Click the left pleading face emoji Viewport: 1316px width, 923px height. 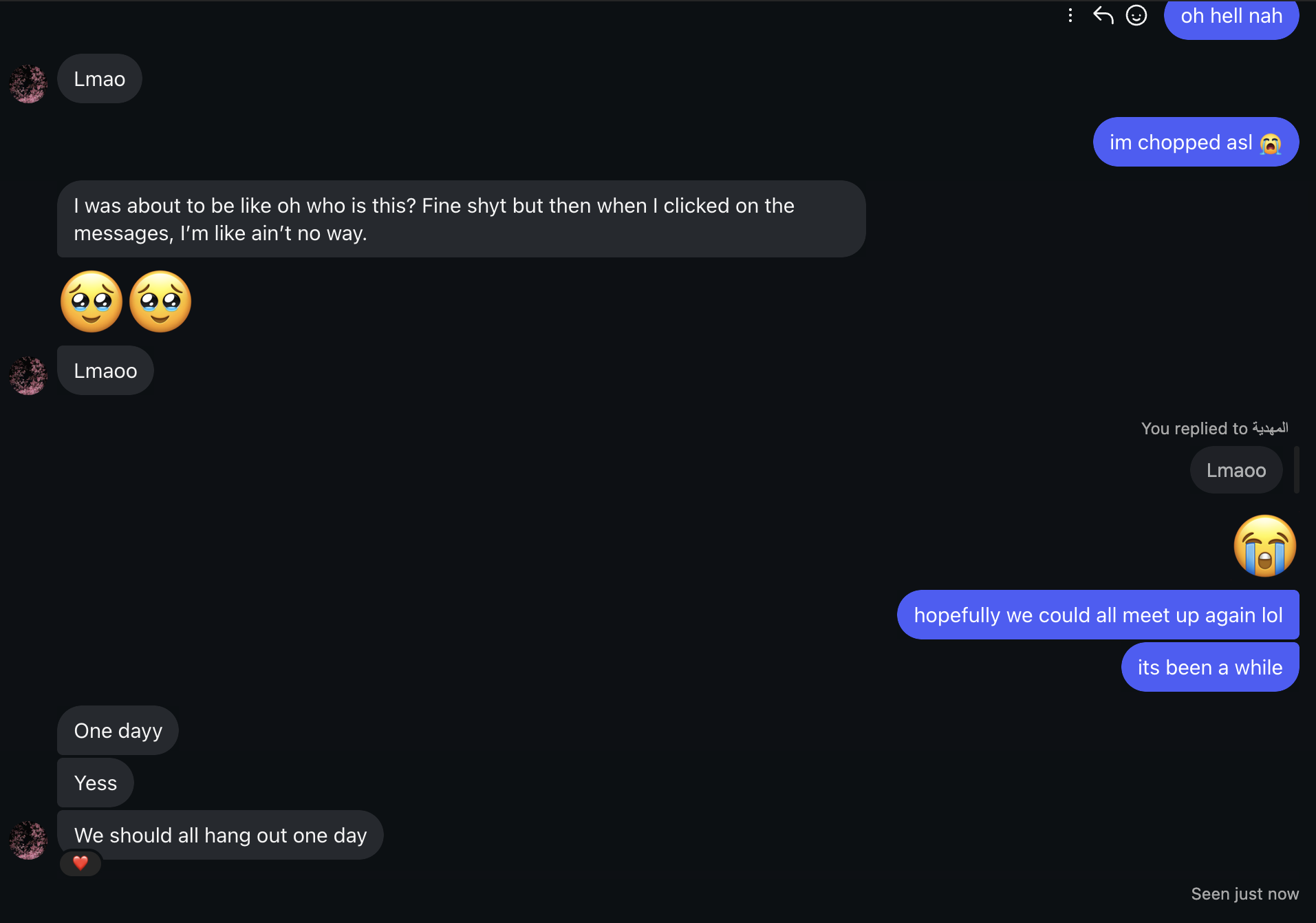point(91,301)
